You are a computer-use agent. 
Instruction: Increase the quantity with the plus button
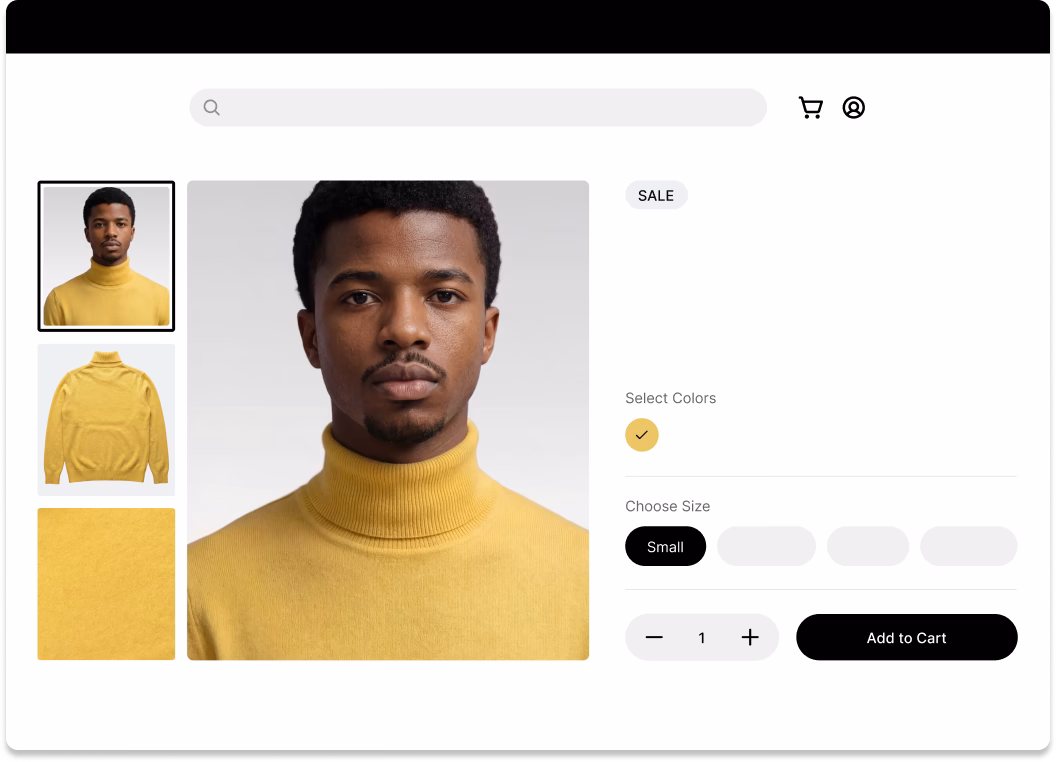[749, 637]
